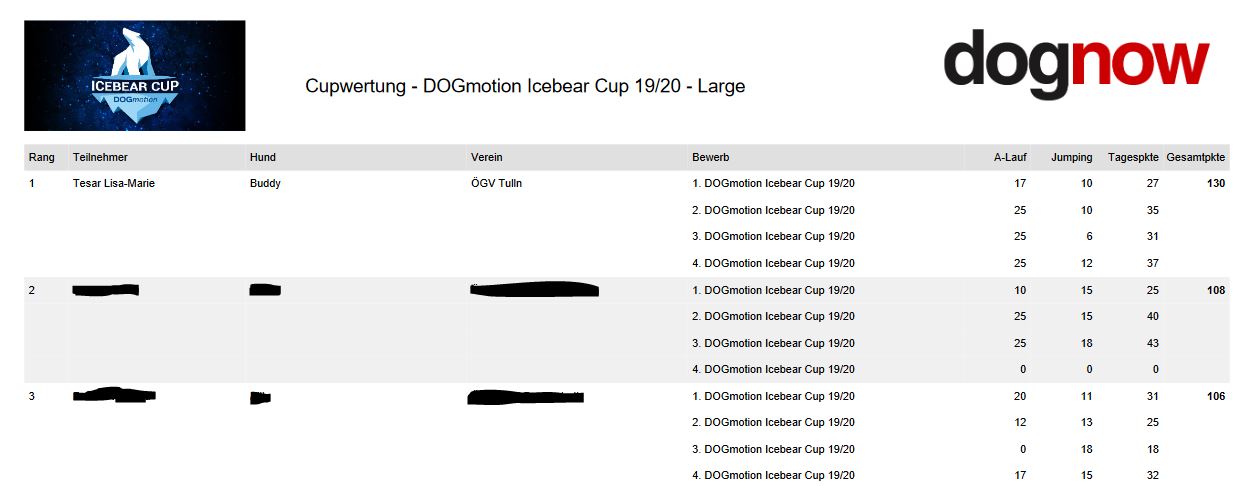Select the total score 106
This screenshot has height=486, width=1238.
(x=1215, y=396)
